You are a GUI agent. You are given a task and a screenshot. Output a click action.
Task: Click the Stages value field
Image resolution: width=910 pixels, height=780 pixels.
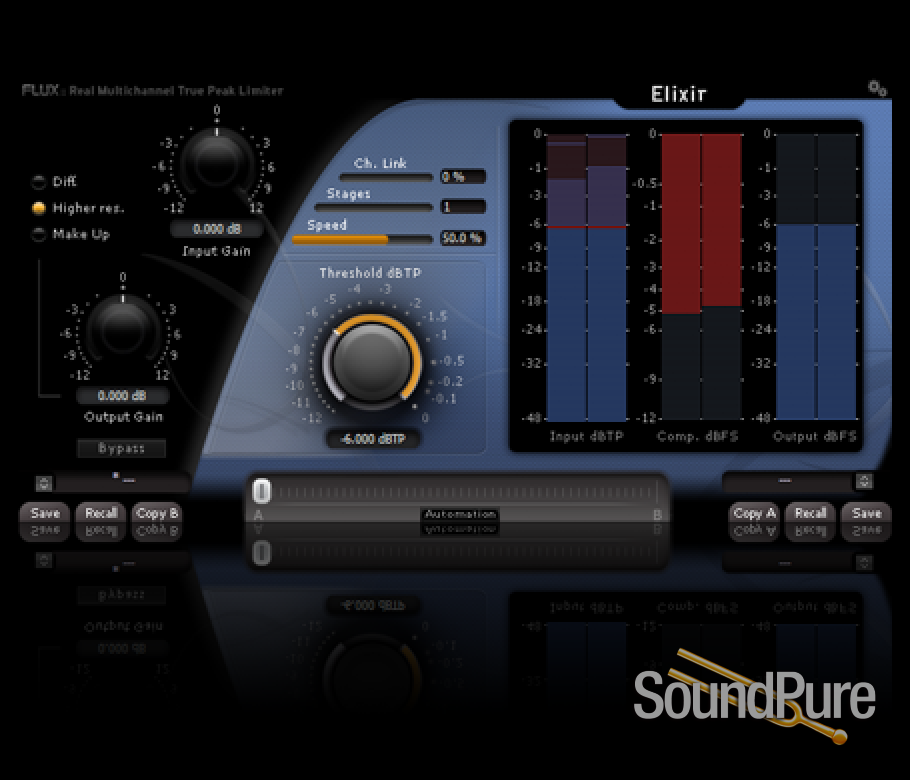click(463, 207)
